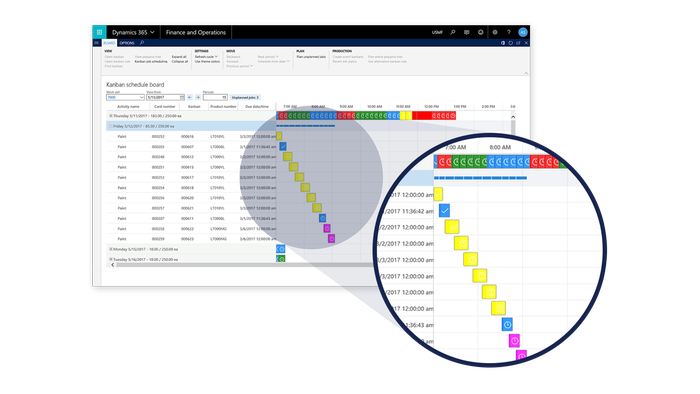Click the previous period left arrow button
Screen dimensions: 700x394
pos(190,97)
